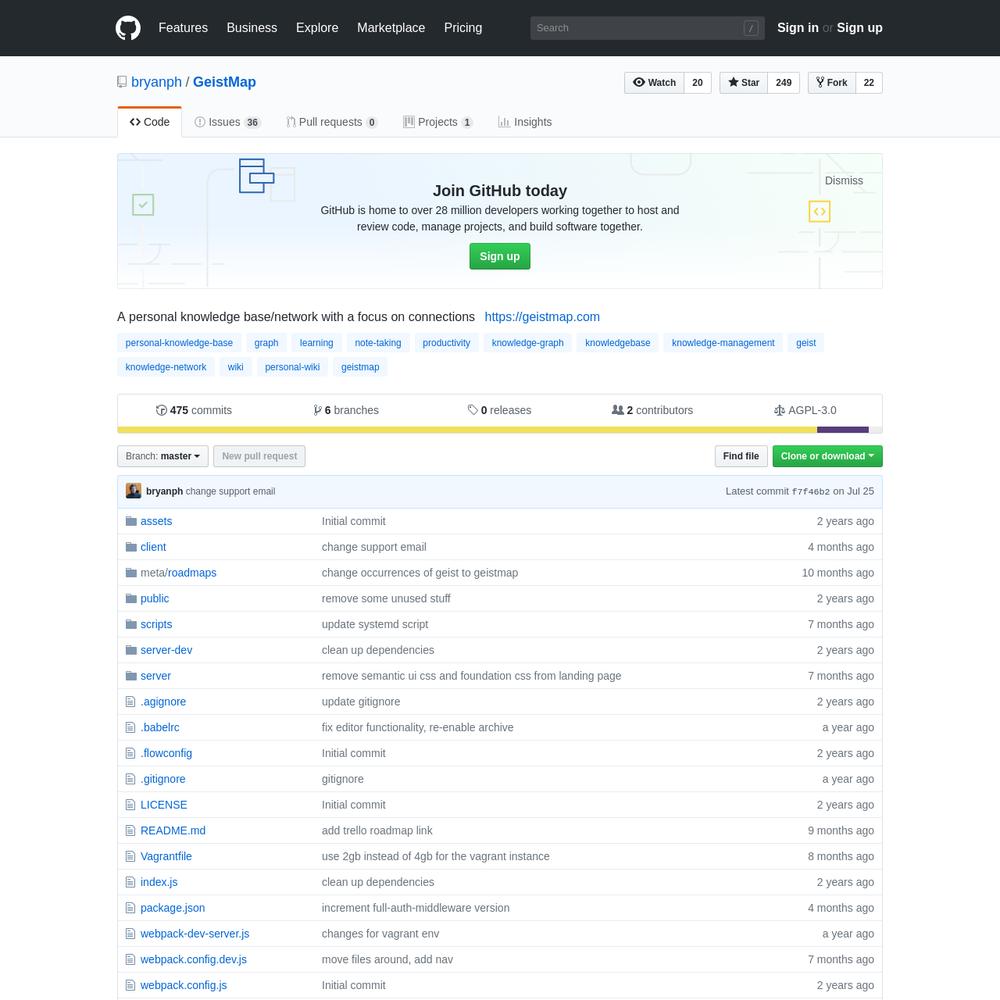Select the knowledge-graph topic tag
The width and height of the screenshot is (1000, 1000).
[527, 343]
